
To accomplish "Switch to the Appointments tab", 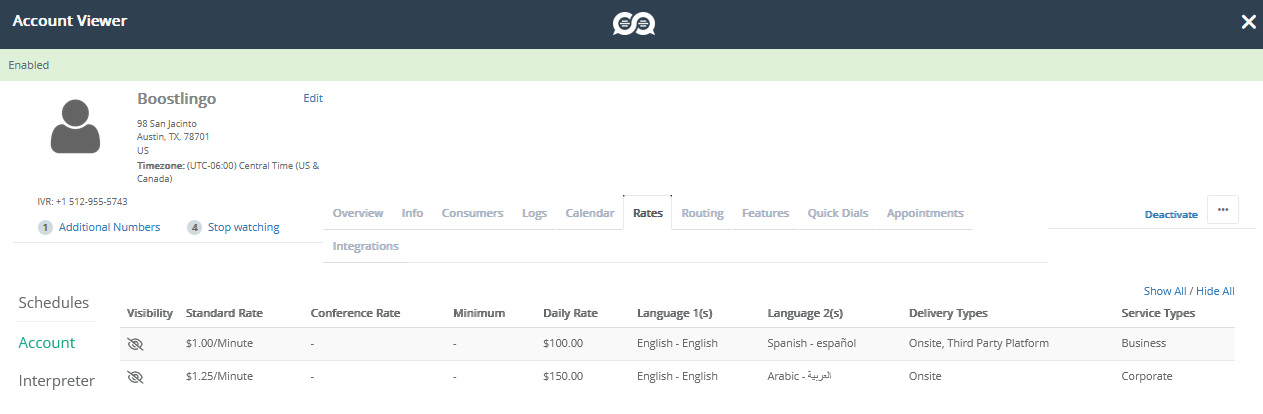I will 925,213.
